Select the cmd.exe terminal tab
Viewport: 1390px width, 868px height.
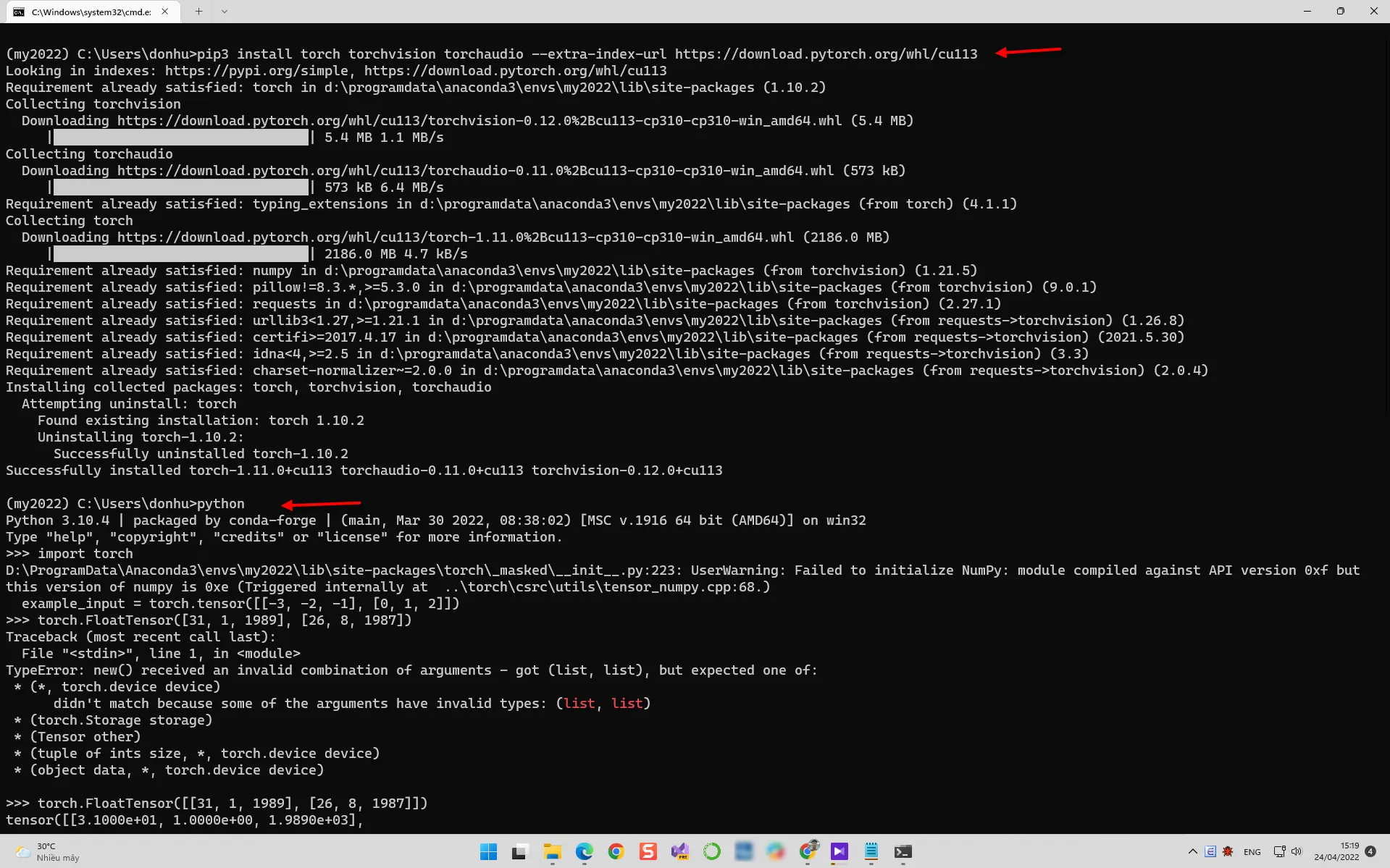pyautogui.click(x=92, y=12)
